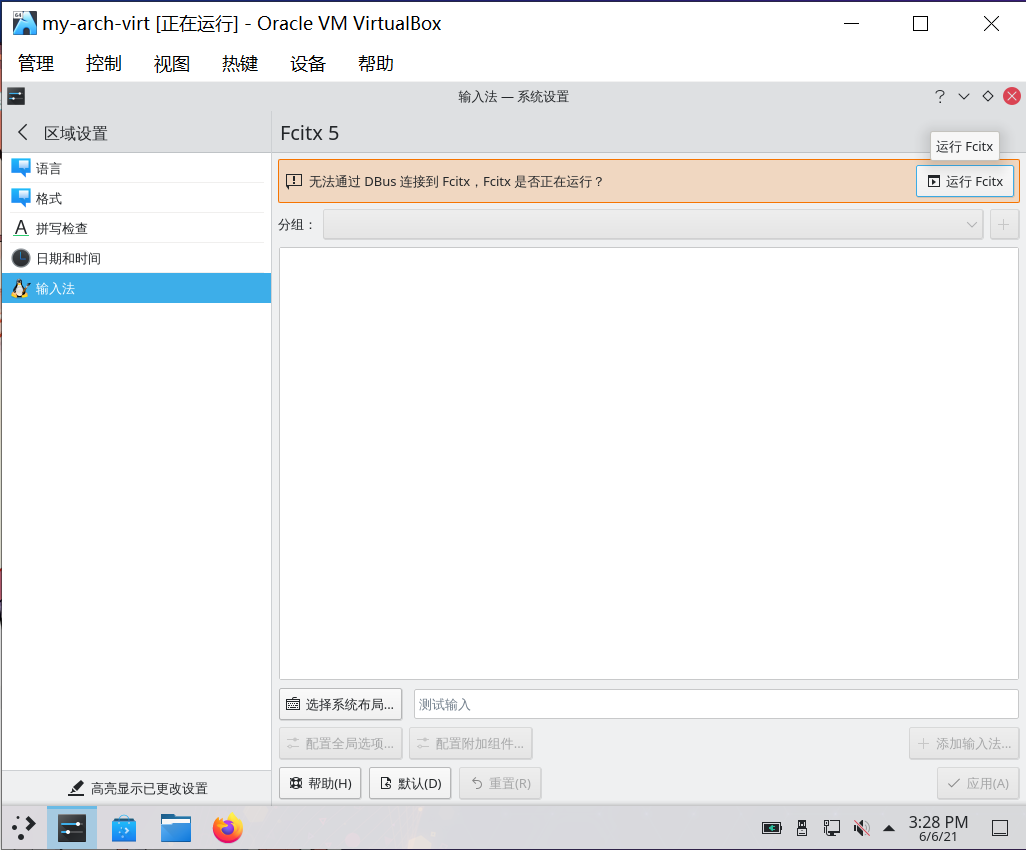Open Firefox from the taskbar

point(227,828)
